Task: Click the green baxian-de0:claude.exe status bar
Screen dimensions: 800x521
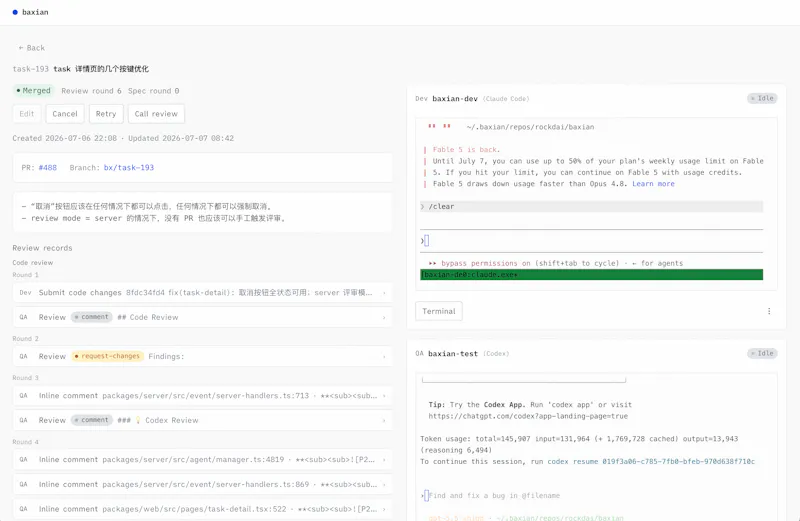Action: (x=591, y=275)
